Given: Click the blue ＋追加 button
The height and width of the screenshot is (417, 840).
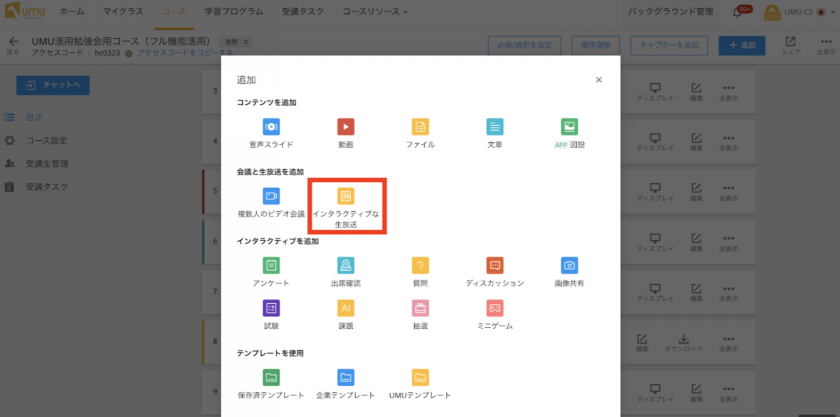Looking at the screenshot, I should tap(742, 46).
